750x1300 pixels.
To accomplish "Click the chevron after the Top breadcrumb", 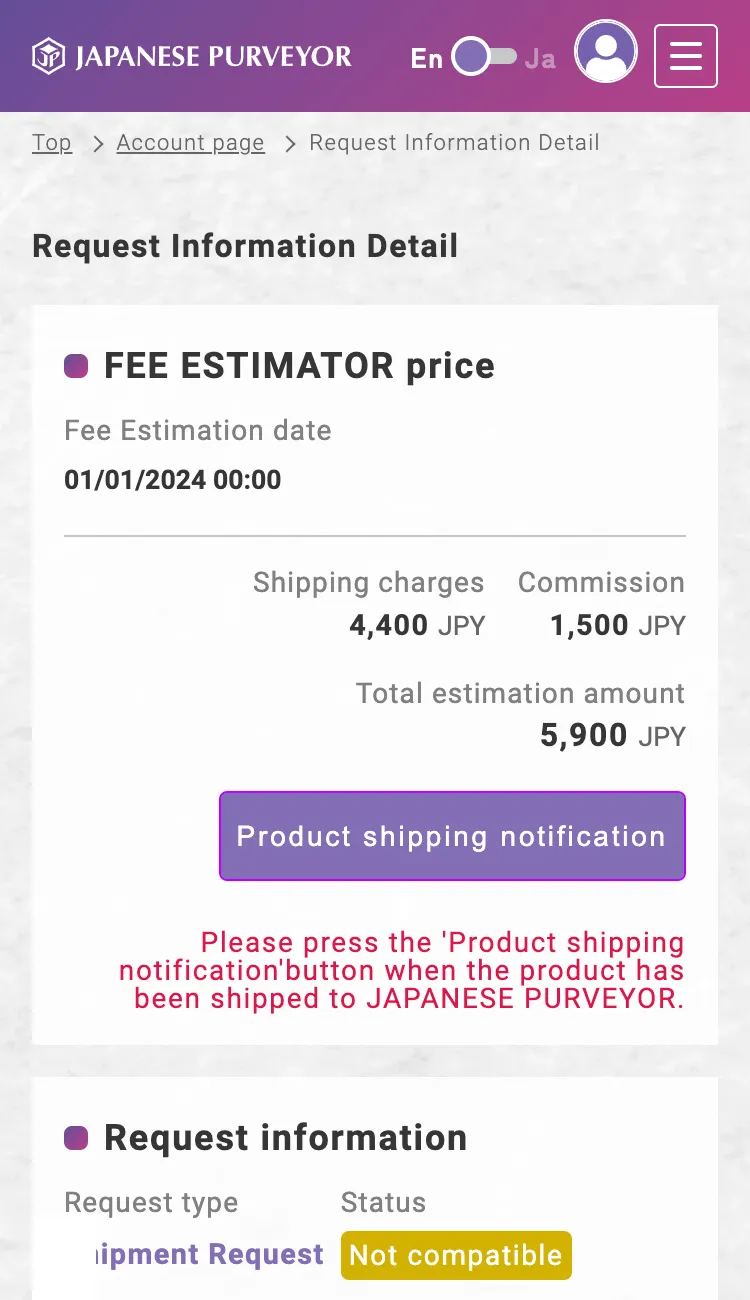I will [97, 144].
